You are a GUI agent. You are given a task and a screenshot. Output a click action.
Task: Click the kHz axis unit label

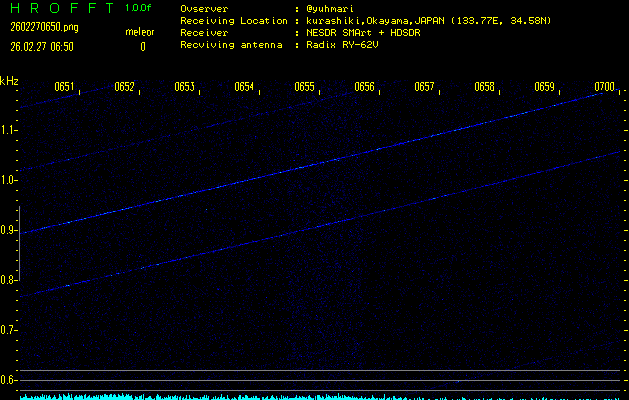point(9,80)
